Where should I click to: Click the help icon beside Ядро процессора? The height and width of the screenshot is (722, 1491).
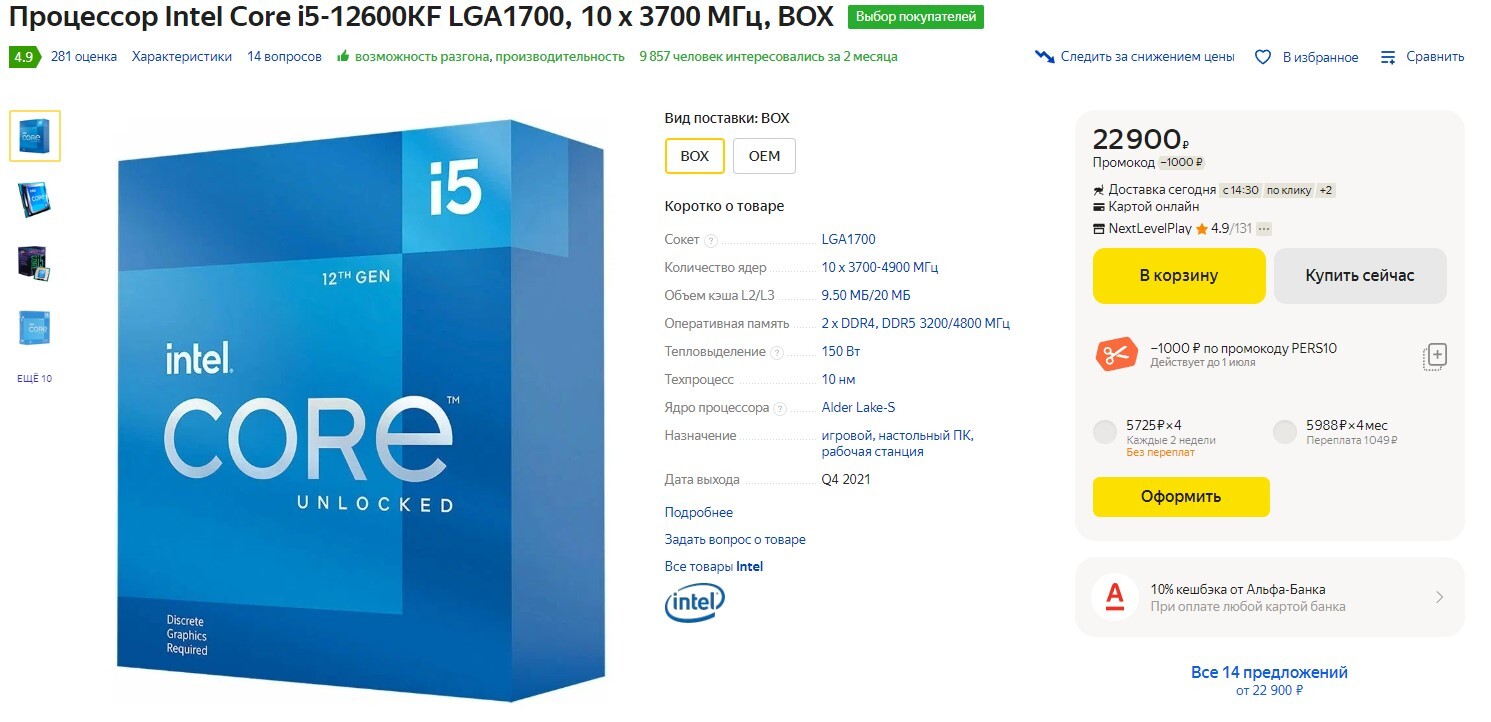tap(780, 408)
